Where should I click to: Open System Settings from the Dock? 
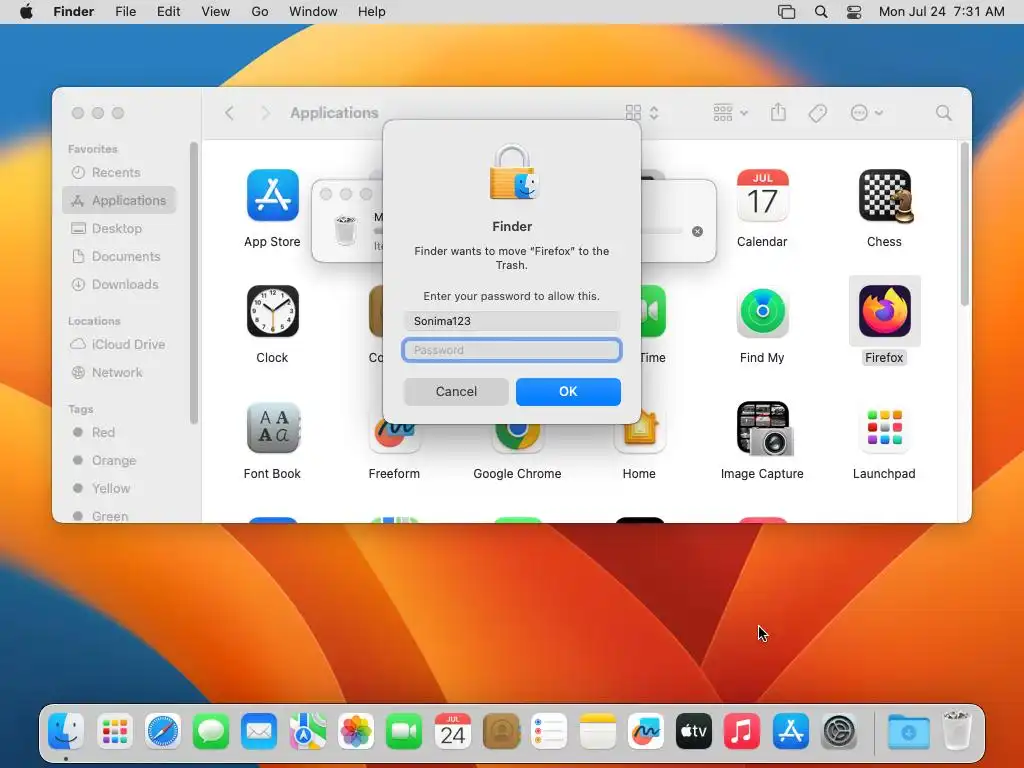coord(839,731)
